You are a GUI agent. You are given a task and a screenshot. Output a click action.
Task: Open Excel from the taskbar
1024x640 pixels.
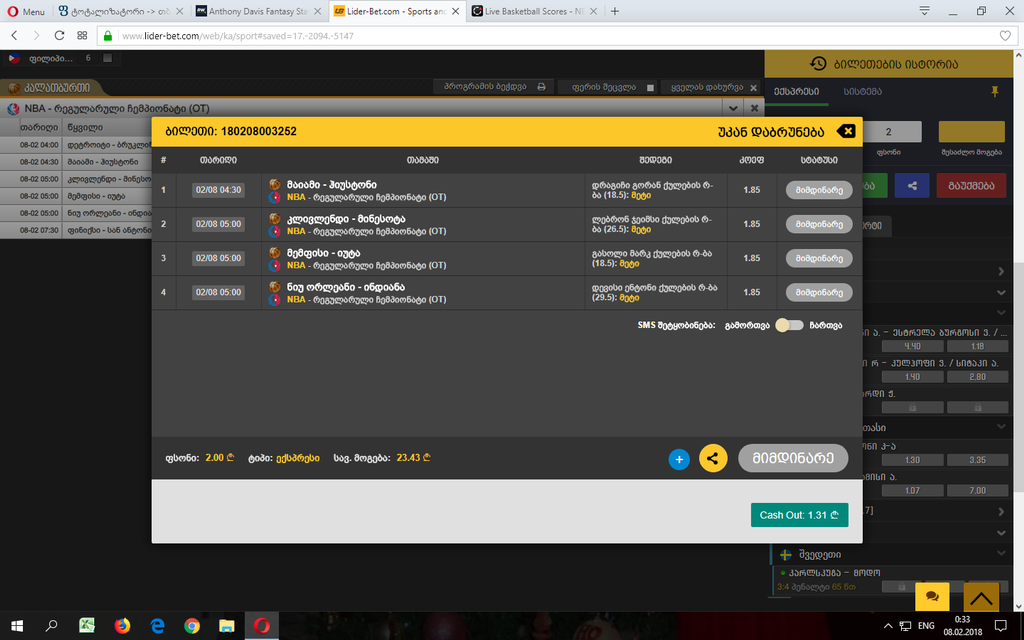tap(87, 626)
